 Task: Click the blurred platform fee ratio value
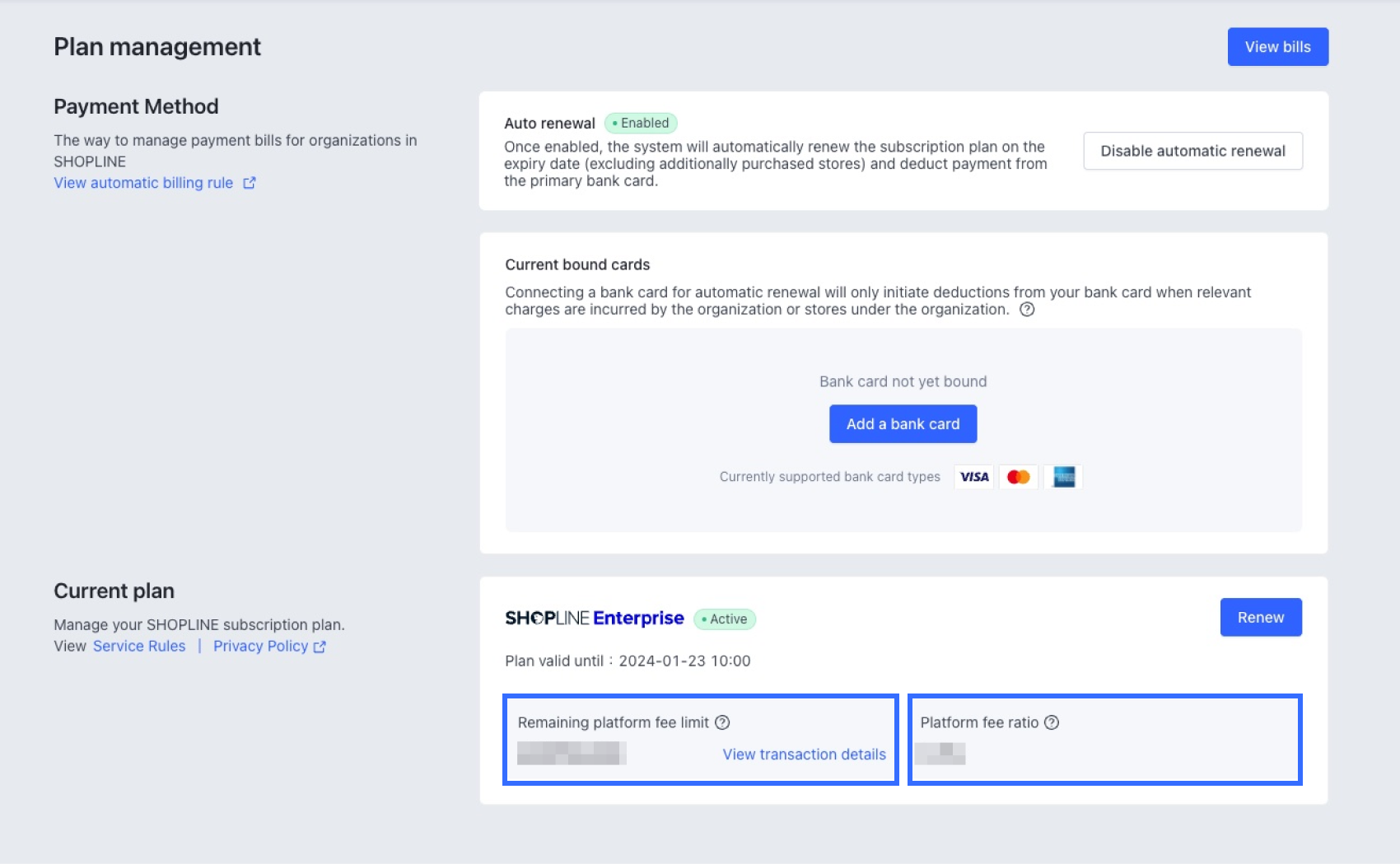click(940, 753)
